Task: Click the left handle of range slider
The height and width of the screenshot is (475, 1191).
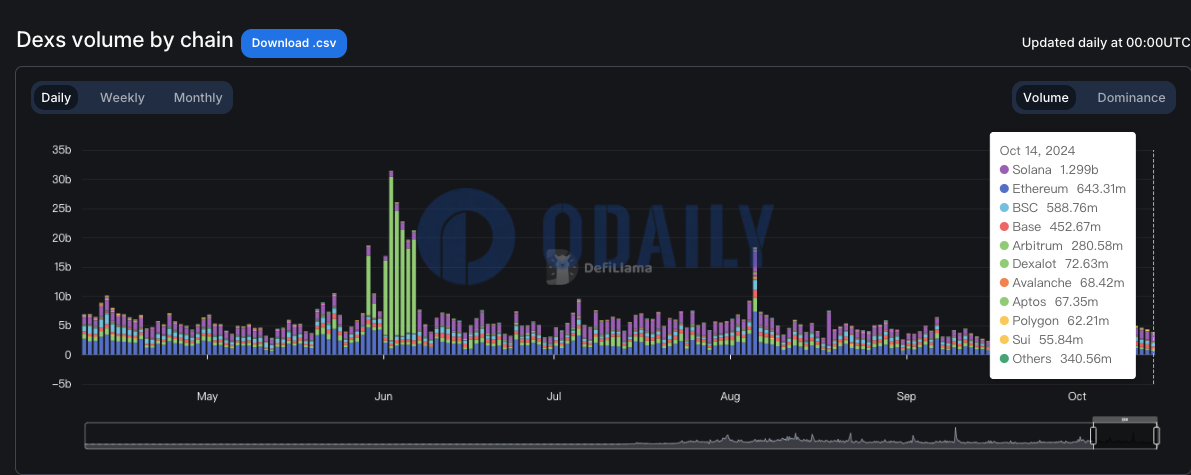Action: point(1094,435)
